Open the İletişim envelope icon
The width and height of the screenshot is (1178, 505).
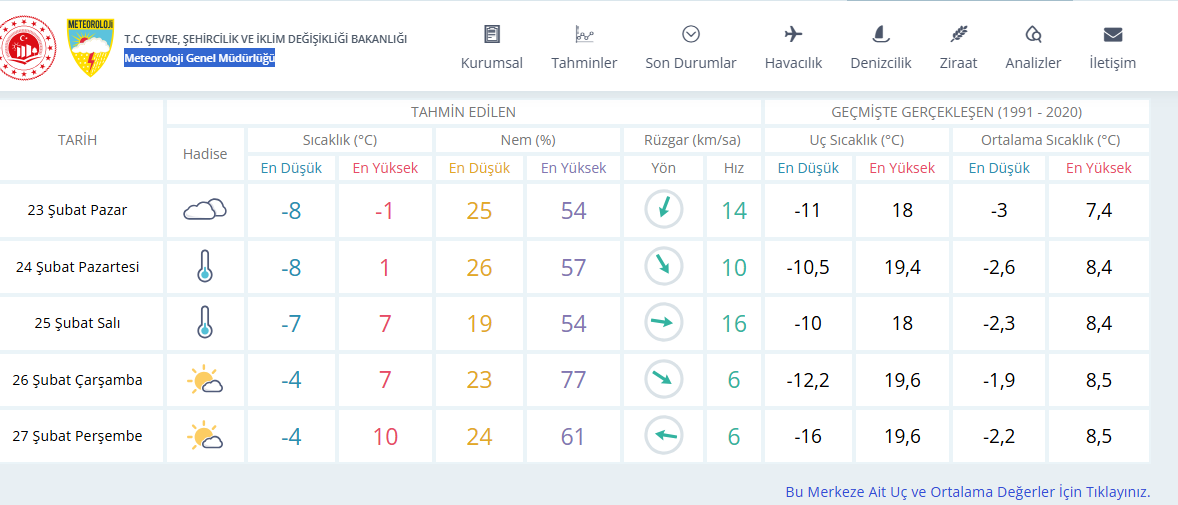(1113, 35)
